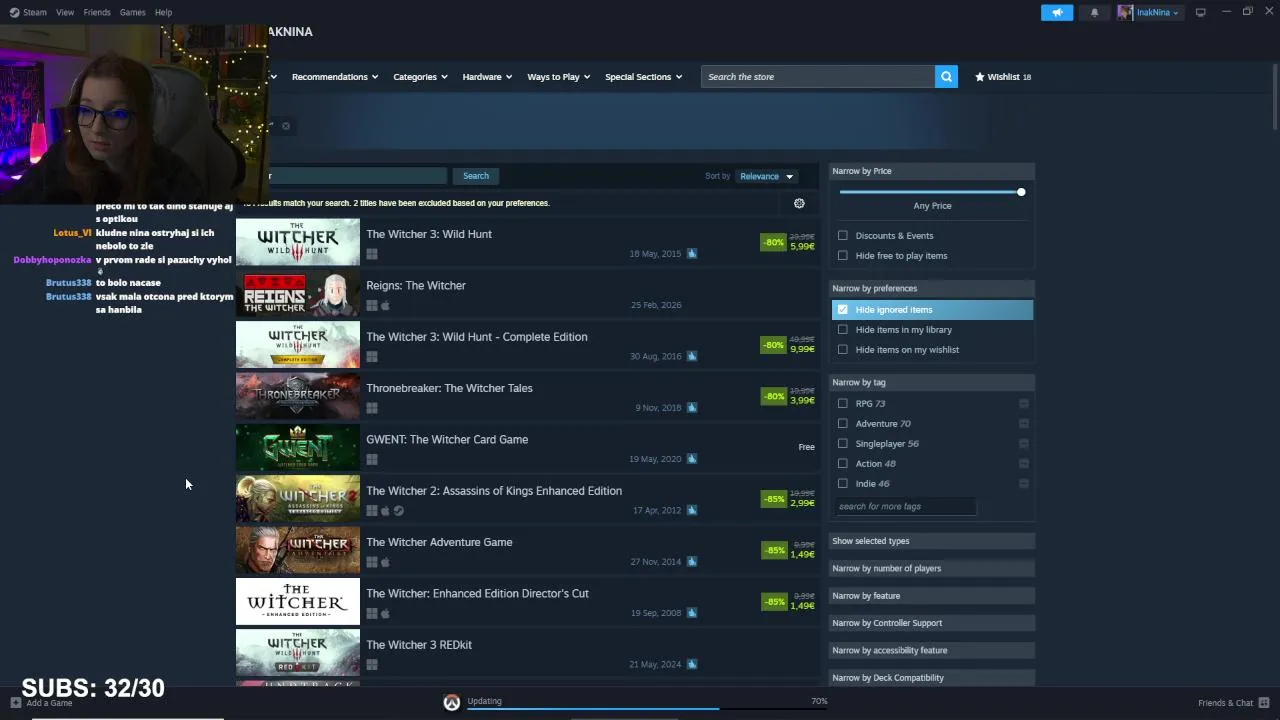Check Hide free to play items

[842, 255]
